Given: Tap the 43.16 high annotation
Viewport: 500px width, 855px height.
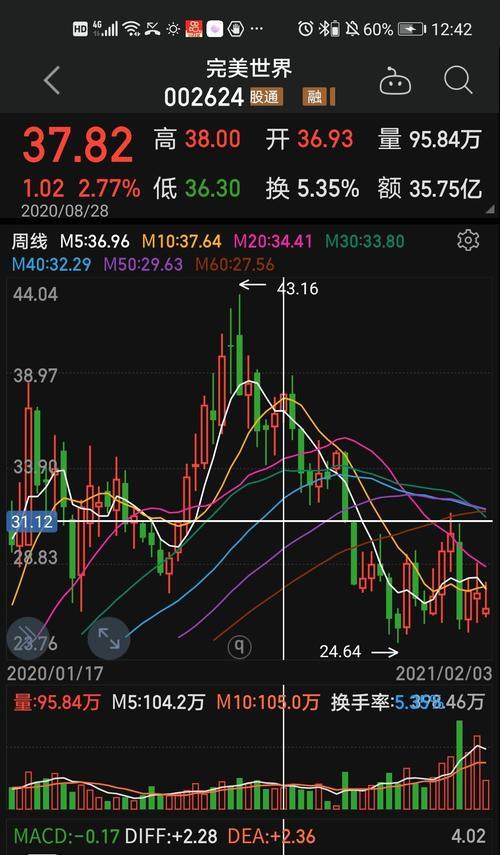Looking at the screenshot, I should [298, 288].
